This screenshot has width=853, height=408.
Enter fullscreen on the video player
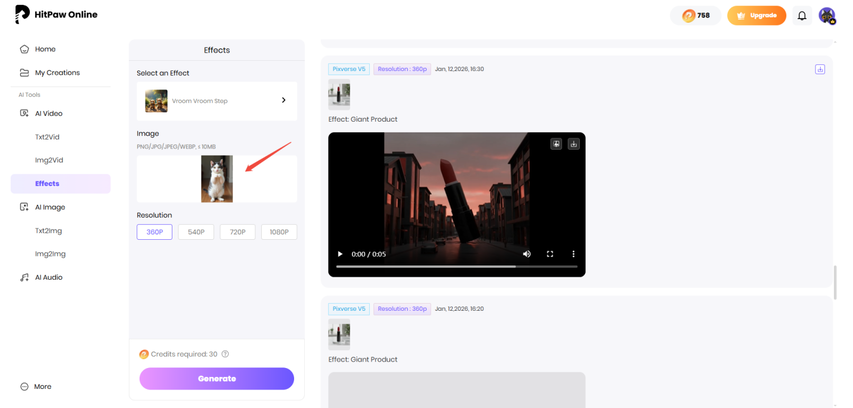[x=550, y=254]
